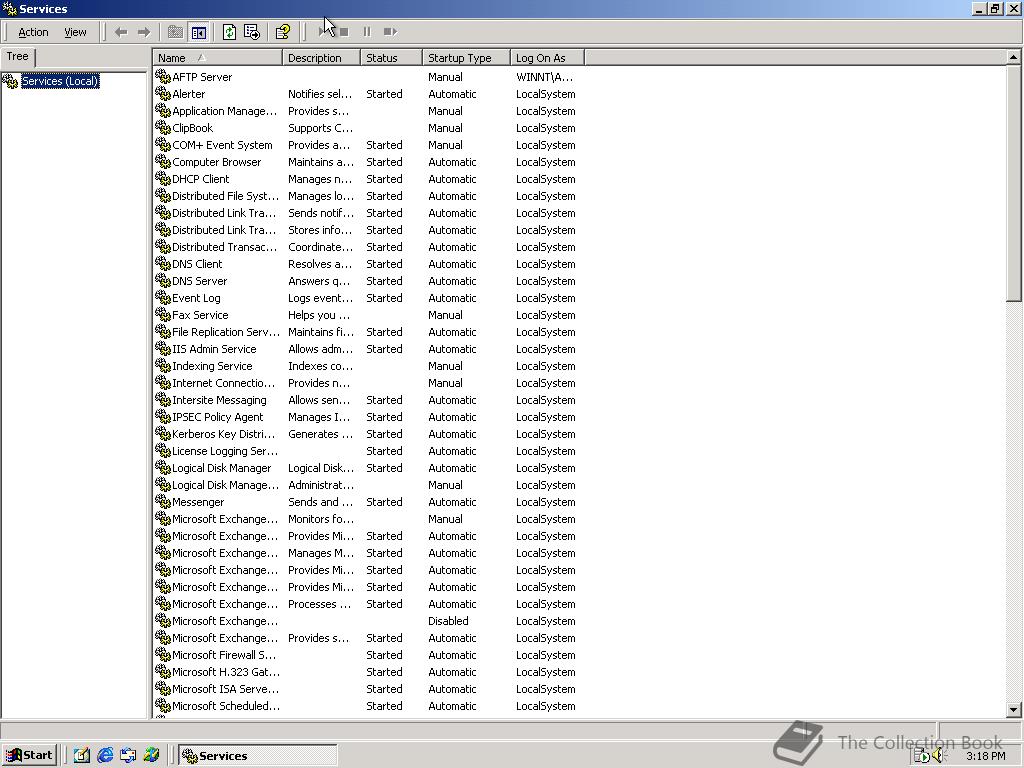1024x768 pixels.
Task: Sort by the Startup Type column header
Action: (466, 58)
